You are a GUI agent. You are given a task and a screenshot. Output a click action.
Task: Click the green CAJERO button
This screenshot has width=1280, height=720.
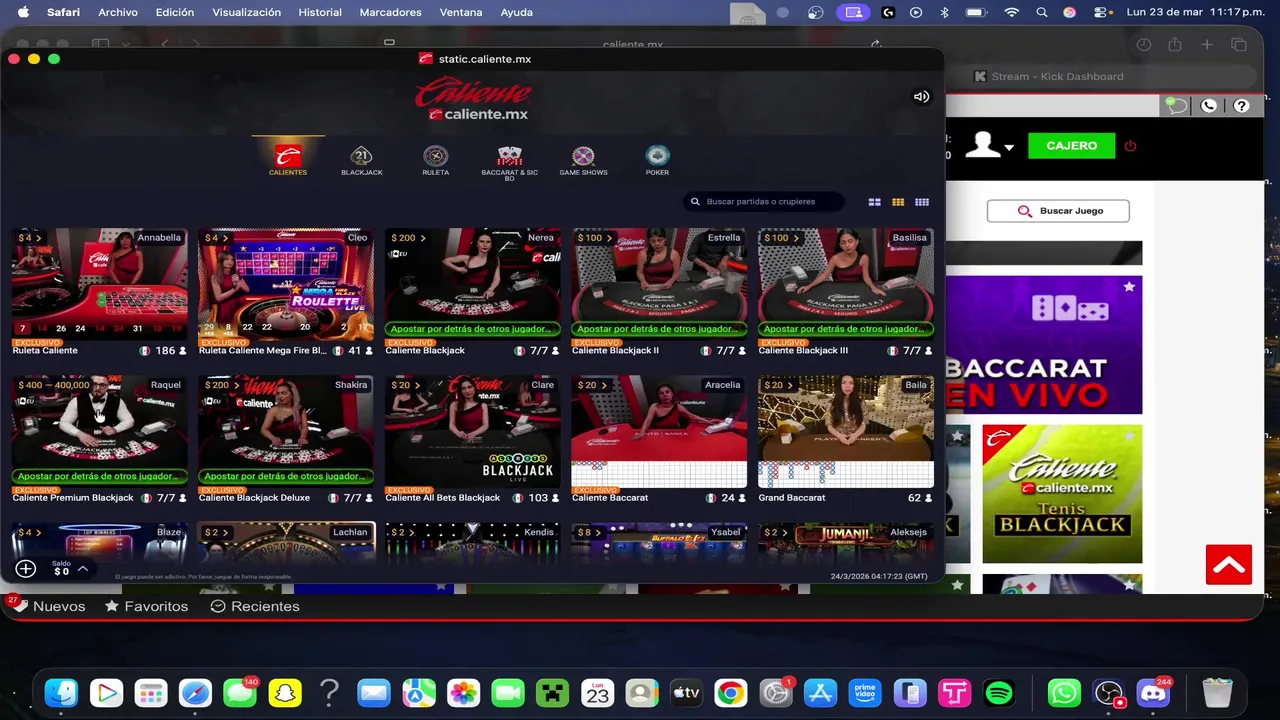(x=1071, y=146)
